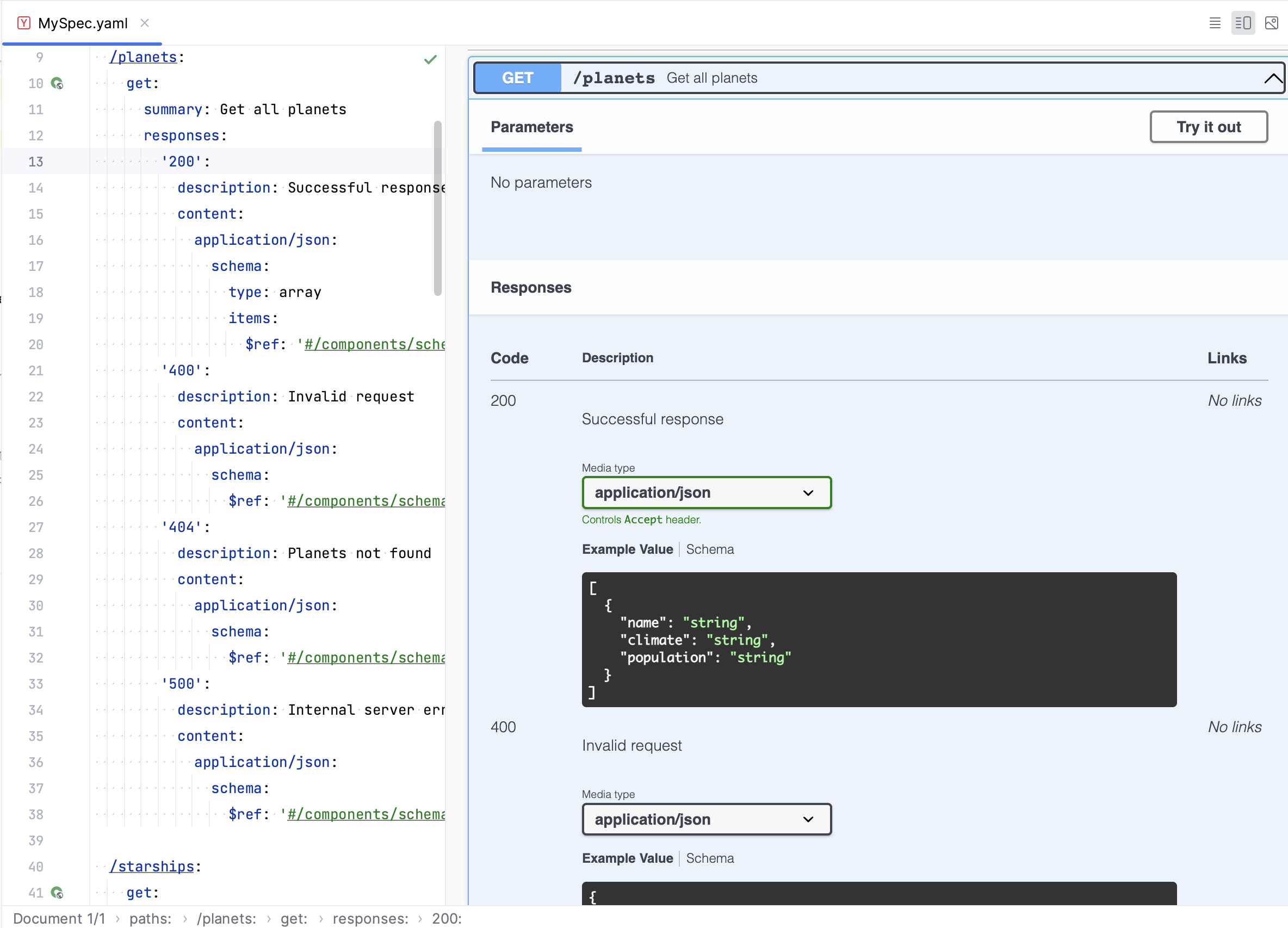This screenshot has width=1288, height=928.
Task: Switch to the Schema tab for 200 response
Action: click(x=711, y=549)
